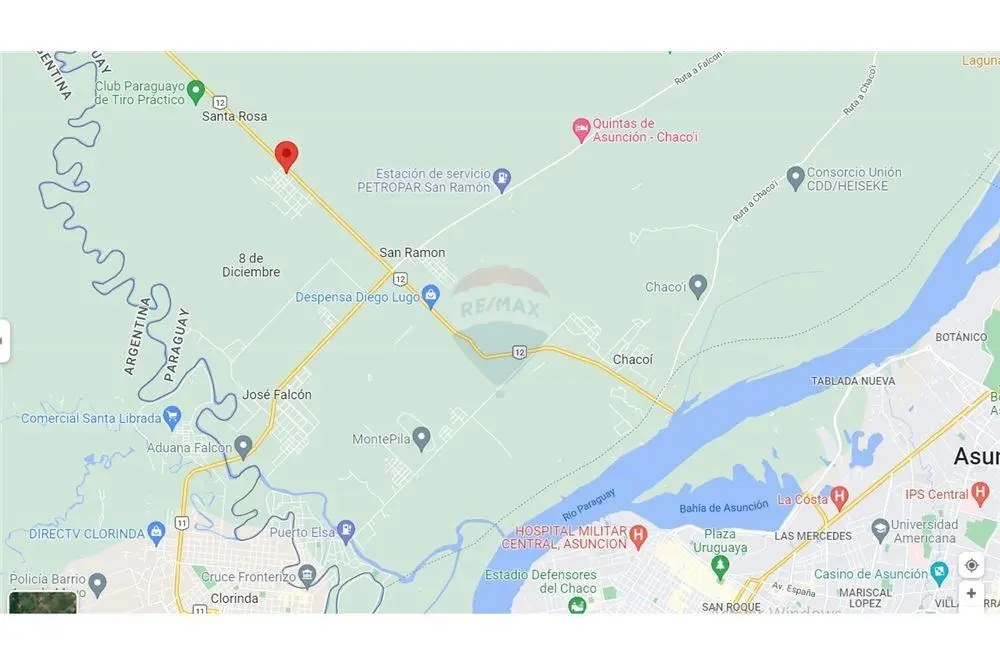The image size is (1000, 667).
Task: Center map with my-location button
Action: 971,565
